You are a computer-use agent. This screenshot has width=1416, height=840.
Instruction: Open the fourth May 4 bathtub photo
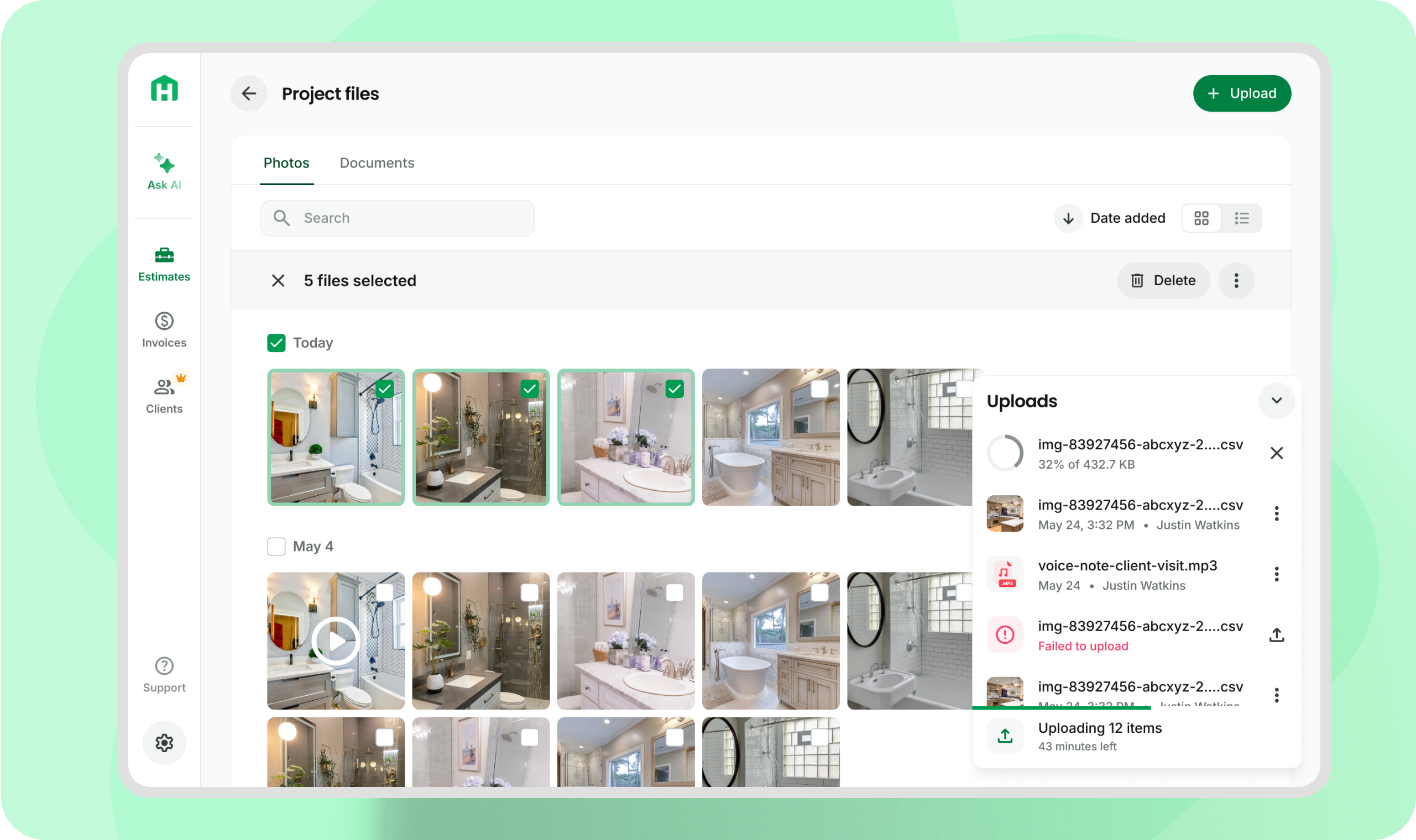click(x=771, y=641)
